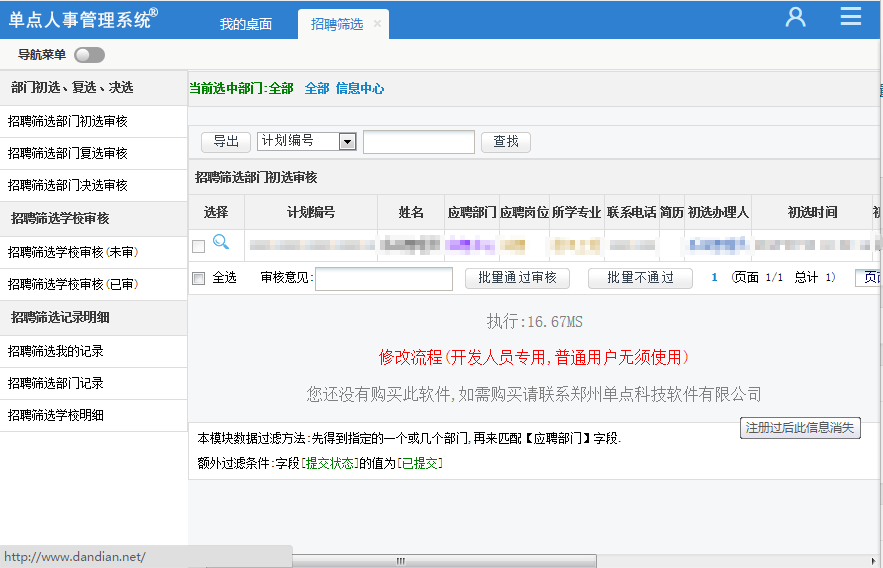Image resolution: width=883 pixels, height=568 pixels.
Task: Click the 导出 button
Action: coord(226,141)
